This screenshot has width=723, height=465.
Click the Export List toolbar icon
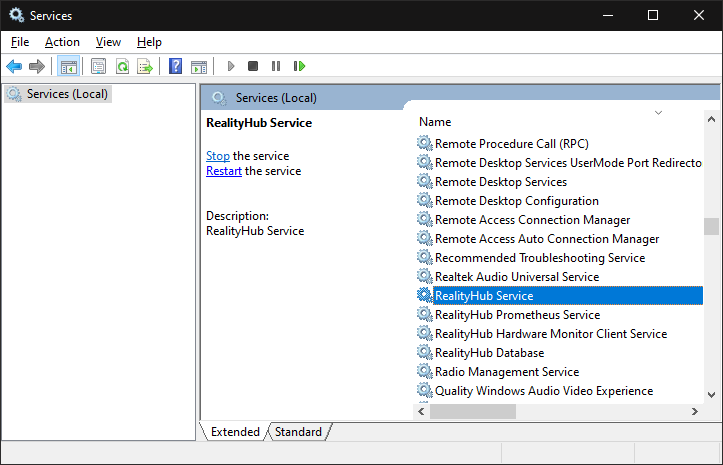pos(145,67)
